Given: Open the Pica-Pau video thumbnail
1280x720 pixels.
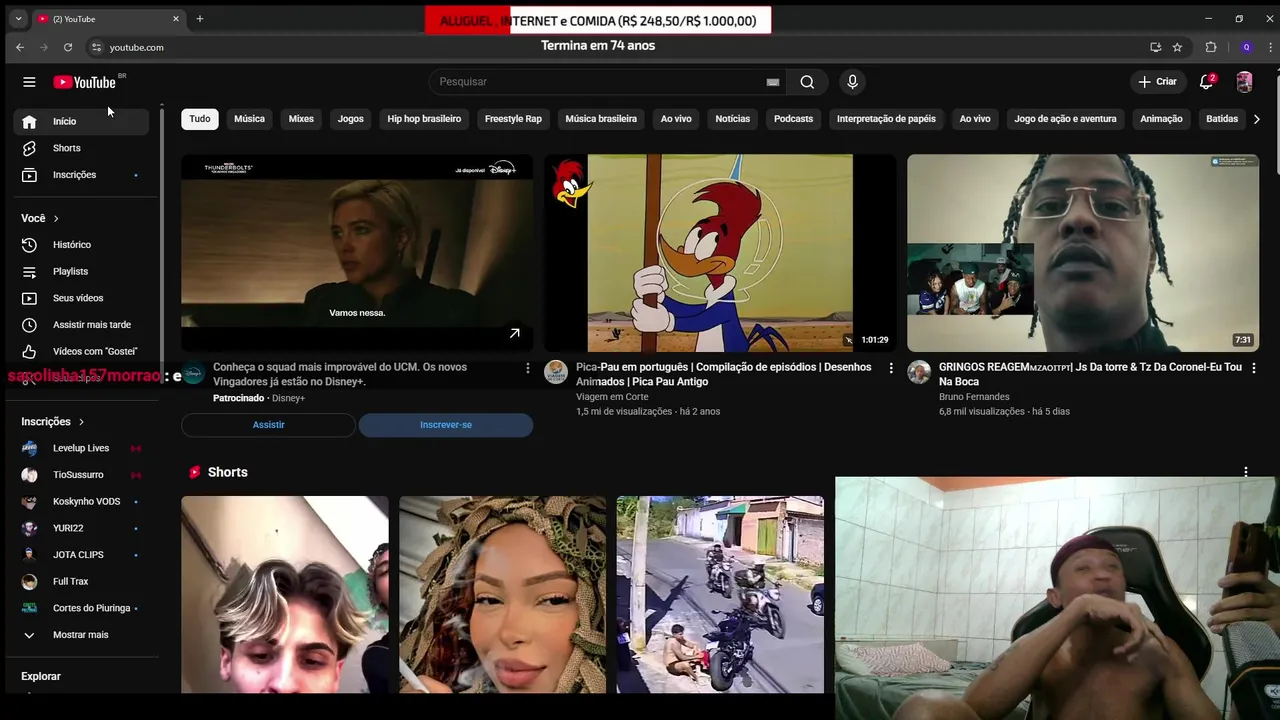Looking at the screenshot, I should (x=720, y=253).
